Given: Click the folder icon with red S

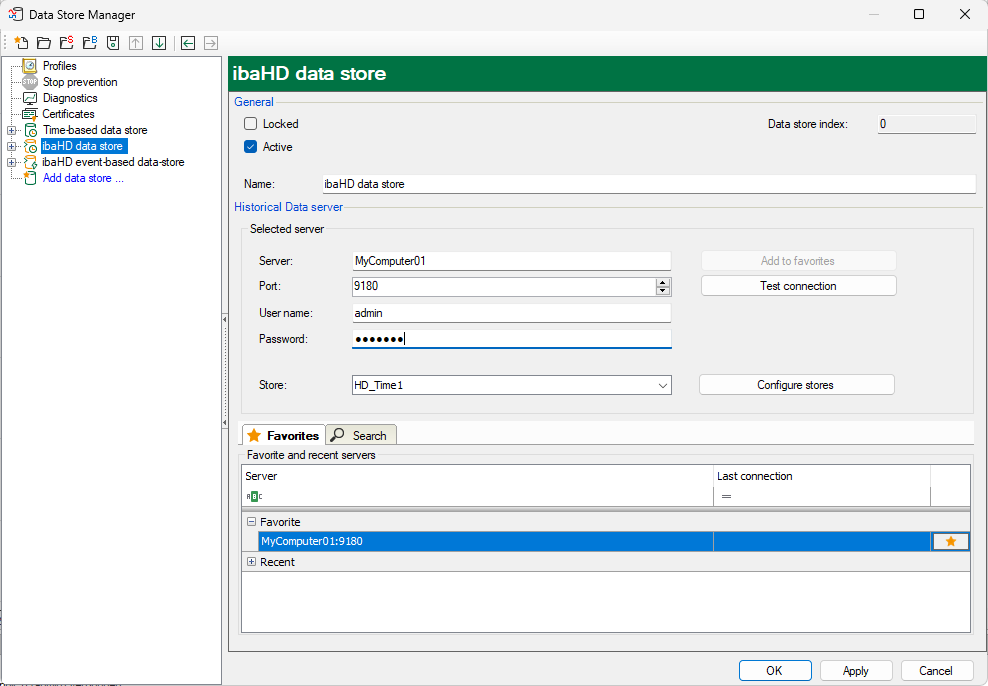Looking at the screenshot, I should tap(66, 43).
